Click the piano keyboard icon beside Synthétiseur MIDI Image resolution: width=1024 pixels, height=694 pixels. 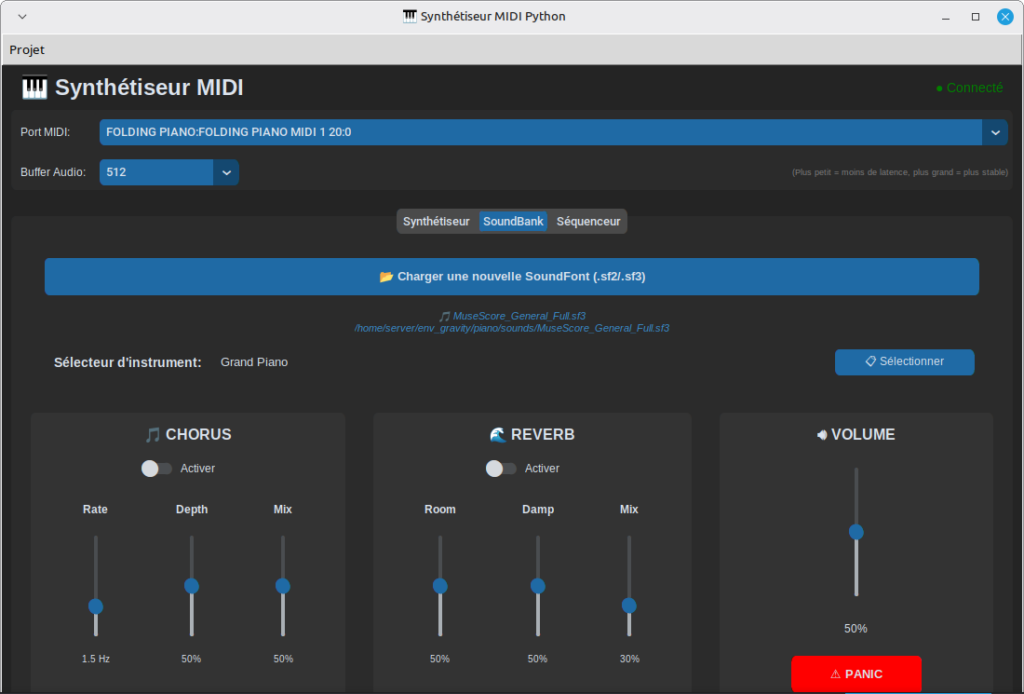coord(34,88)
